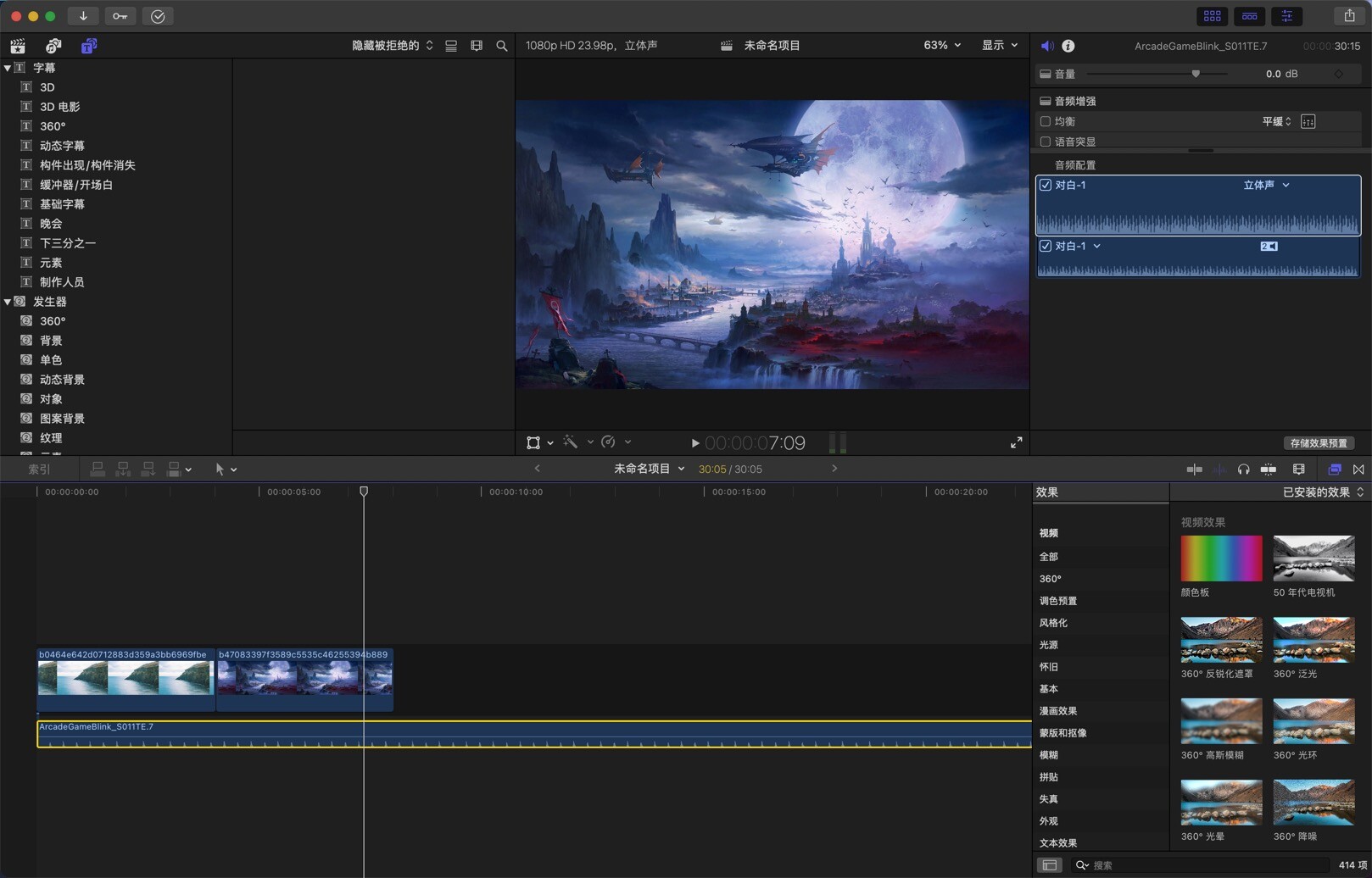This screenshot has height=878, width=1372.
Task: Open the 隐藏被拒绝的 filter dropdown
Action: coord(393,46)
